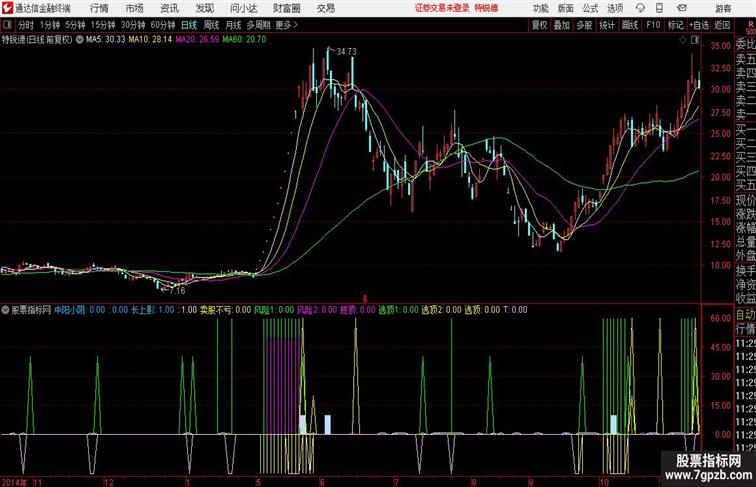Switch to the 30分钟 period tab
756x487 pixels.
click(x=133, y=25)
